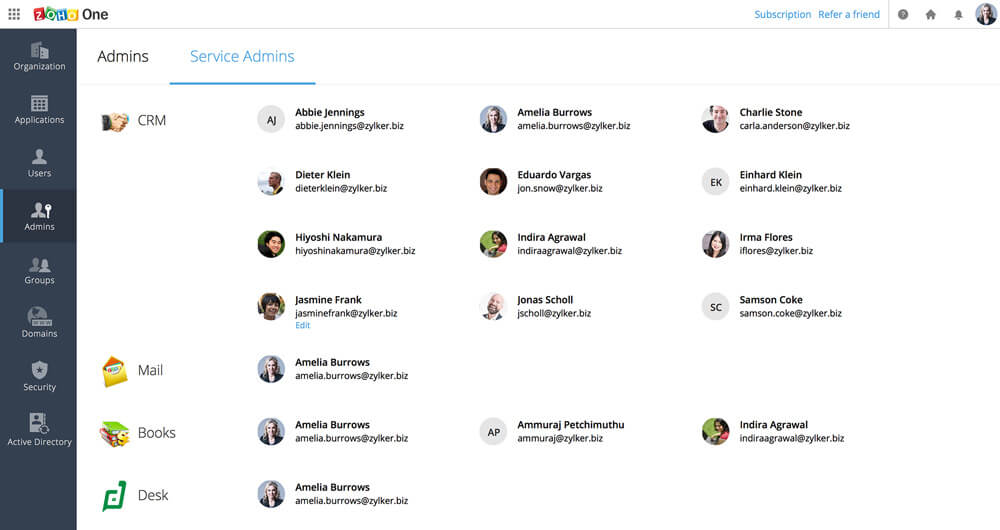Select Groups in the sidebar
Viewport: 1000px width, 530px height.
coord(39,270)
